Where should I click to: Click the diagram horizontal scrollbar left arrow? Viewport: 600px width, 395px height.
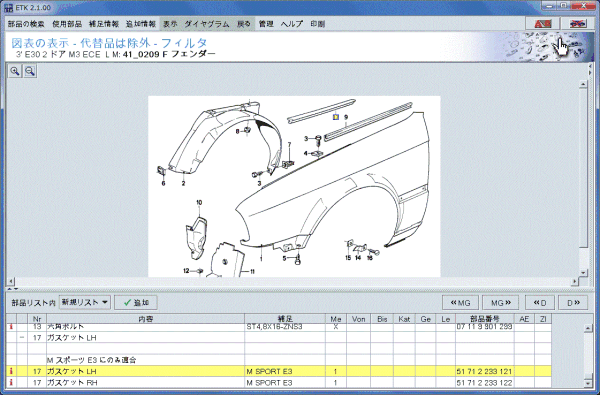[11, 281]
